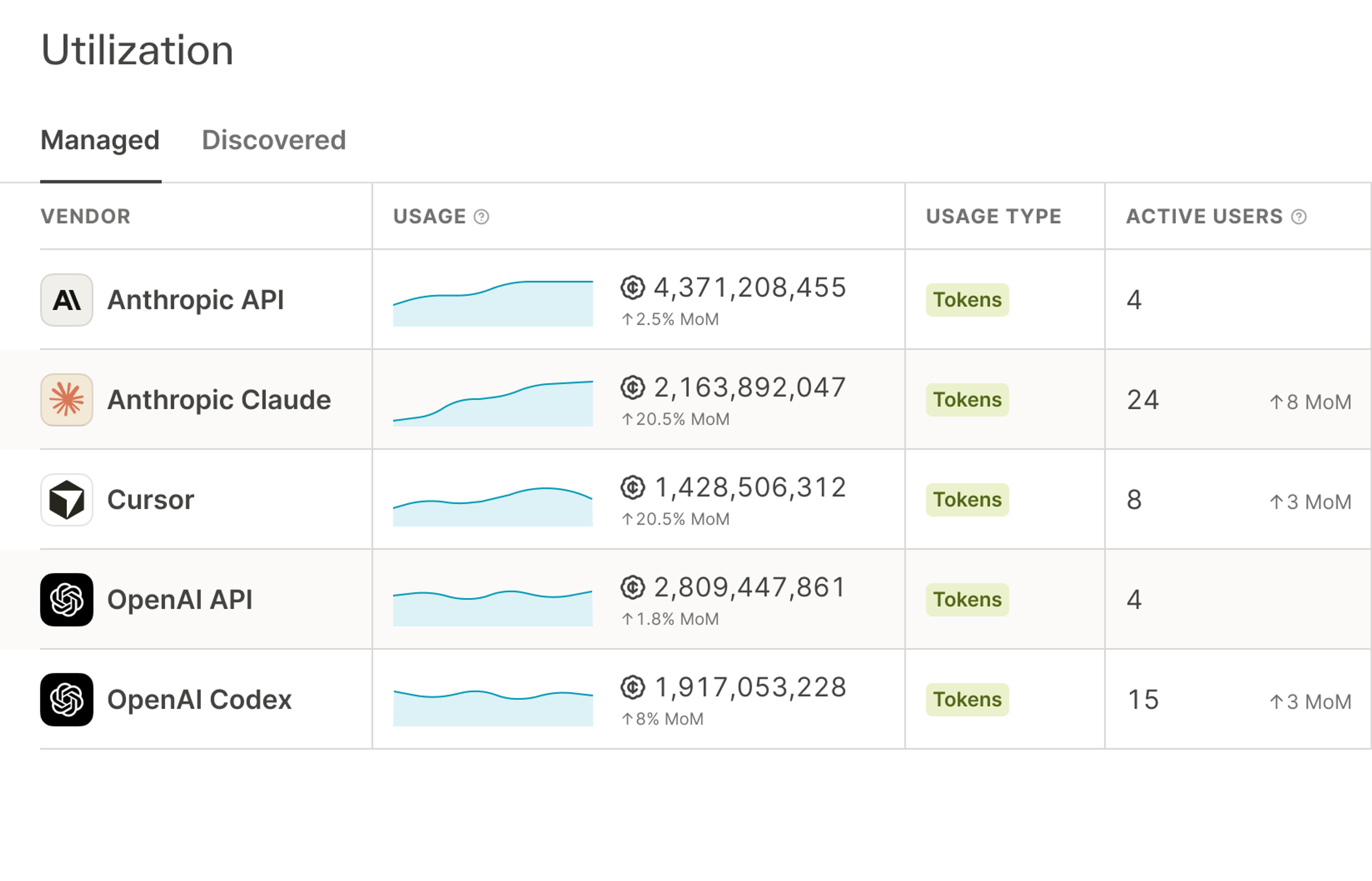Click the 2.5% MoM change text
Screen dimensions: 1372x881
(670, 319)
